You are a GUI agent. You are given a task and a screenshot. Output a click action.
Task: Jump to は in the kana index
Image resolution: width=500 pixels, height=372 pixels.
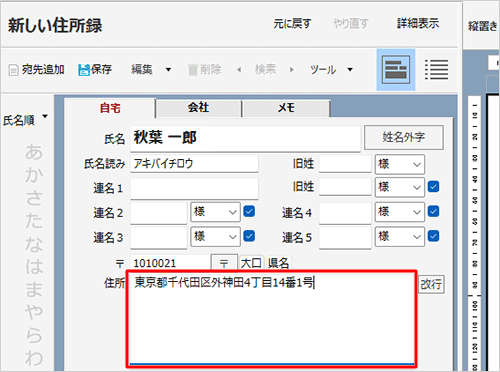click(x=34, y=266)
